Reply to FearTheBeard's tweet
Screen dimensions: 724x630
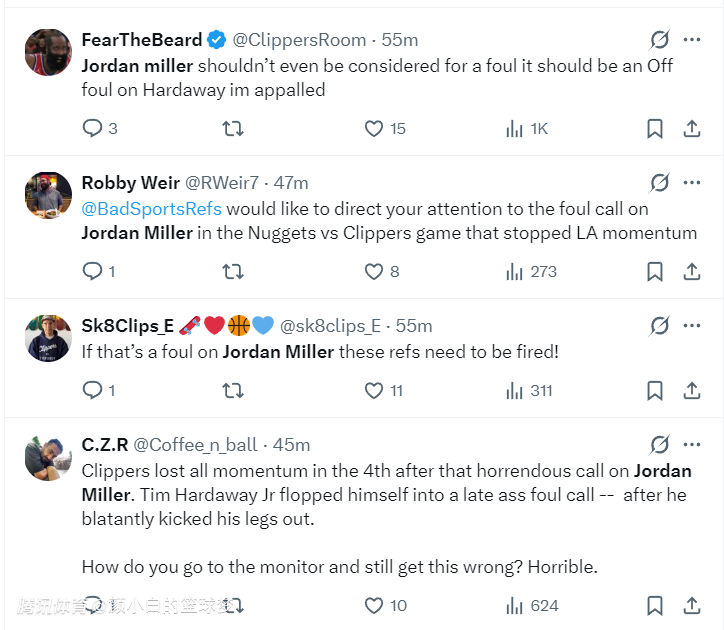pyautogui.click(x=93, y=128)
